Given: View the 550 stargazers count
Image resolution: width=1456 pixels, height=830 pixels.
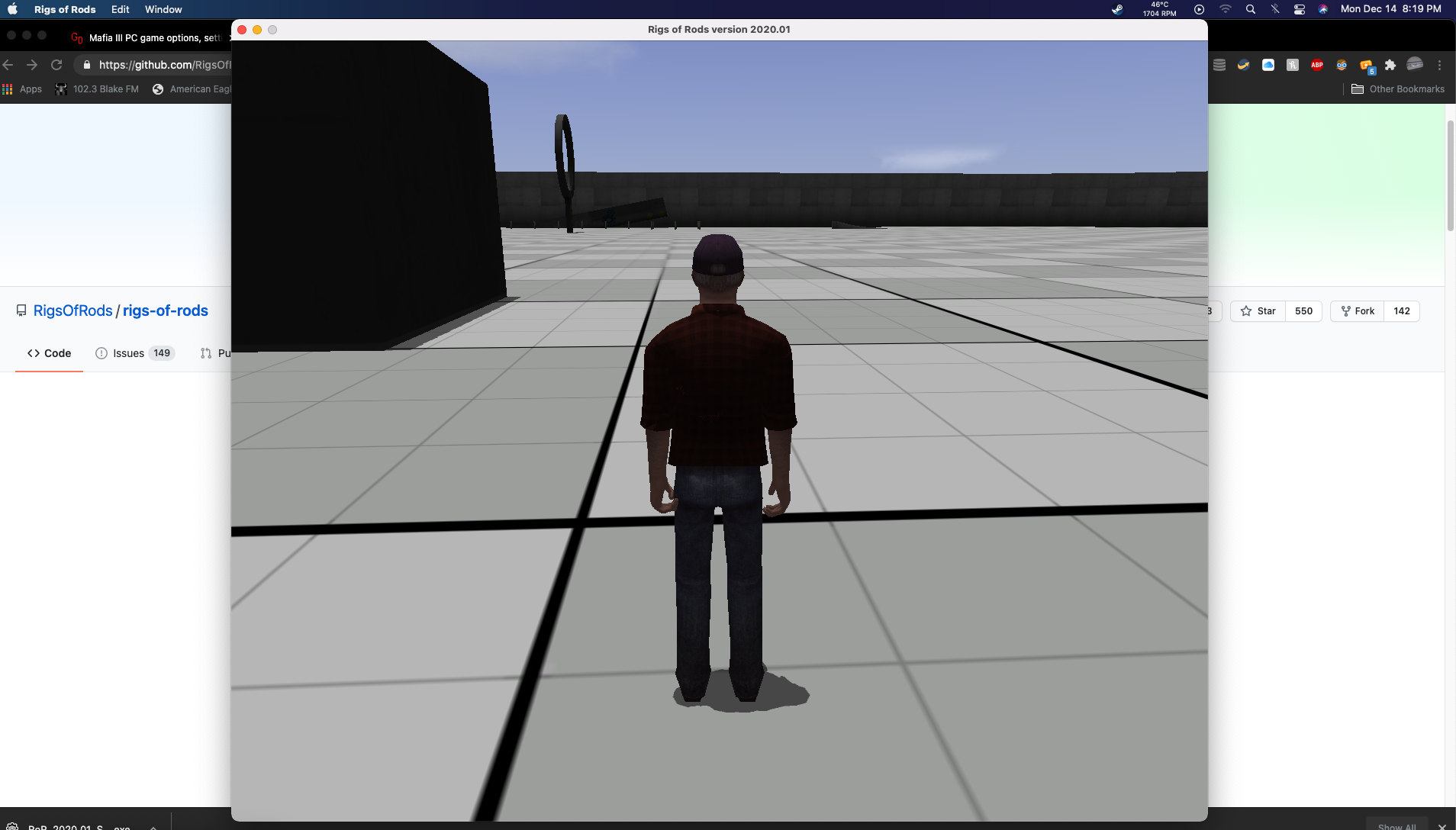Looking at the screenshot, I should pos(1303,311).
